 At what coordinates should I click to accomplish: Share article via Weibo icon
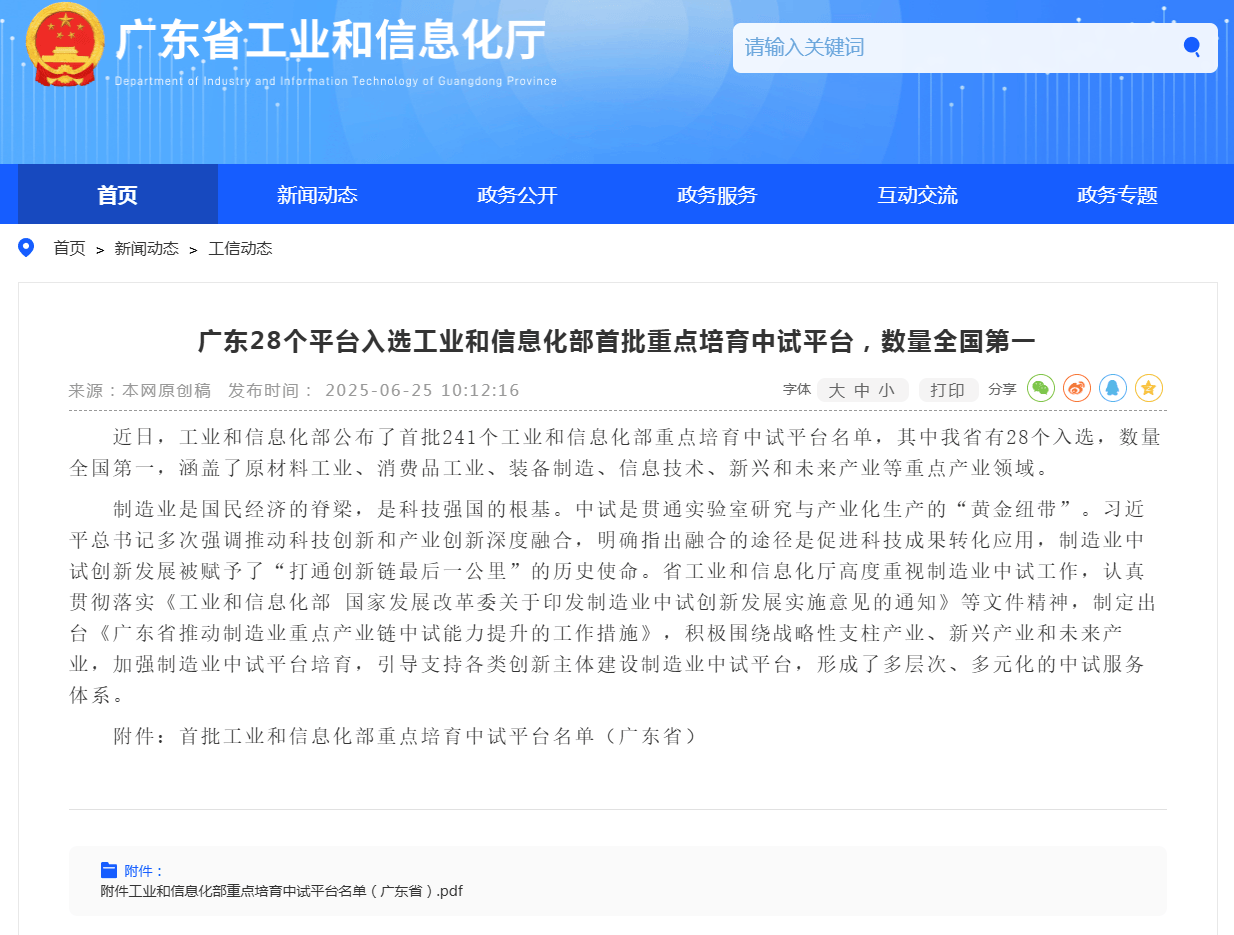(1077, 388)
